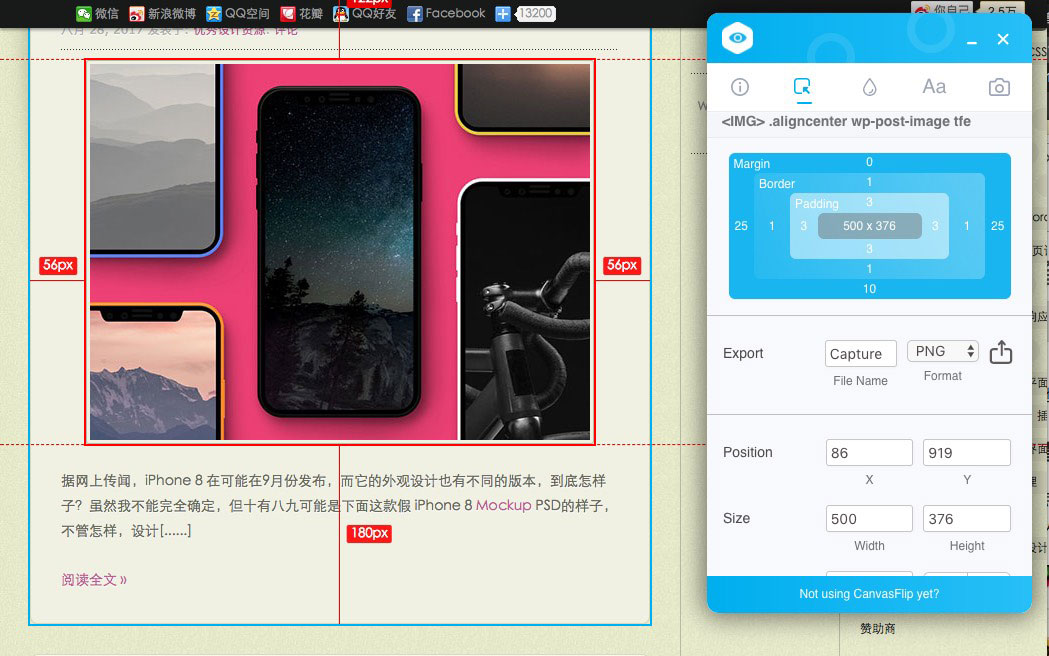Open the Mockup link in article text
Screen dimensions: 1049x656
pos(503,506)
